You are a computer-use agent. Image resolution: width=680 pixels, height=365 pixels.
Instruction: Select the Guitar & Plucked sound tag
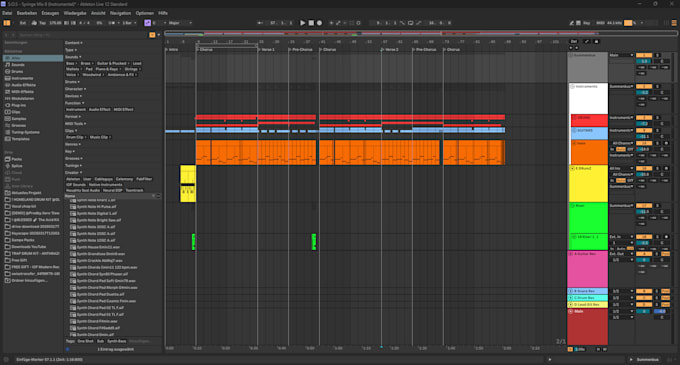tap(113, 63)
